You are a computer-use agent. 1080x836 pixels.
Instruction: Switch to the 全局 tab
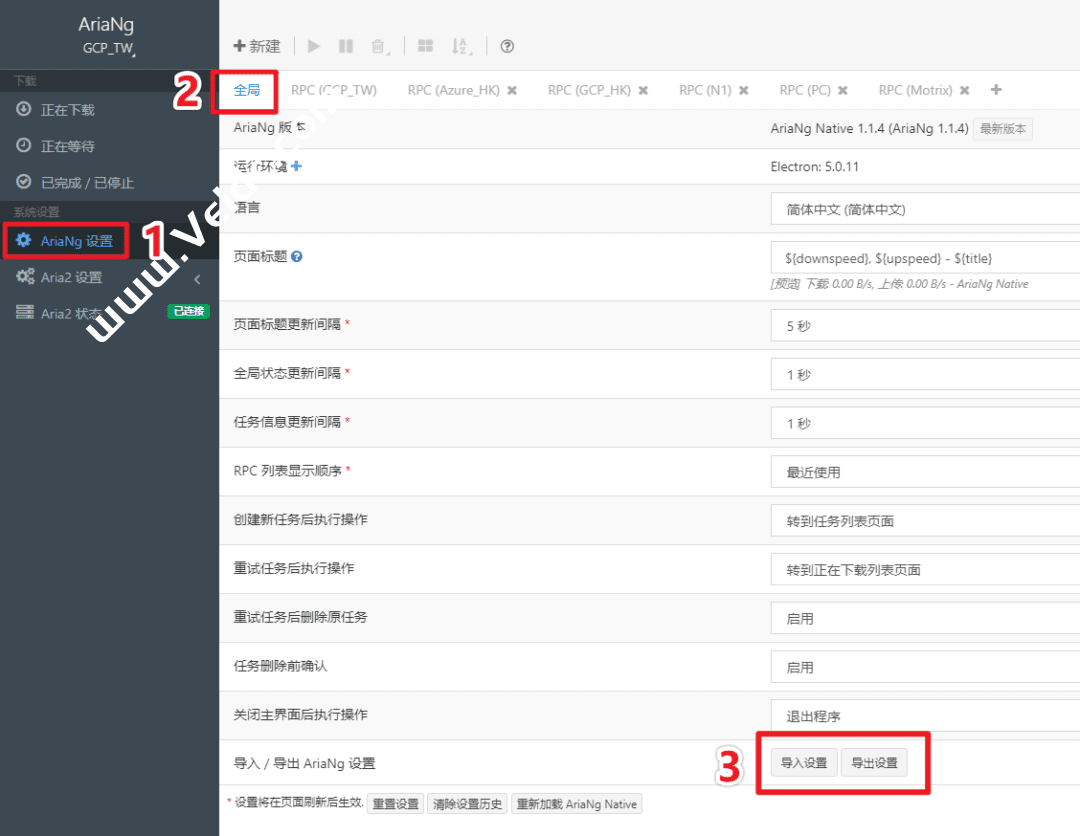pos(247,90)
